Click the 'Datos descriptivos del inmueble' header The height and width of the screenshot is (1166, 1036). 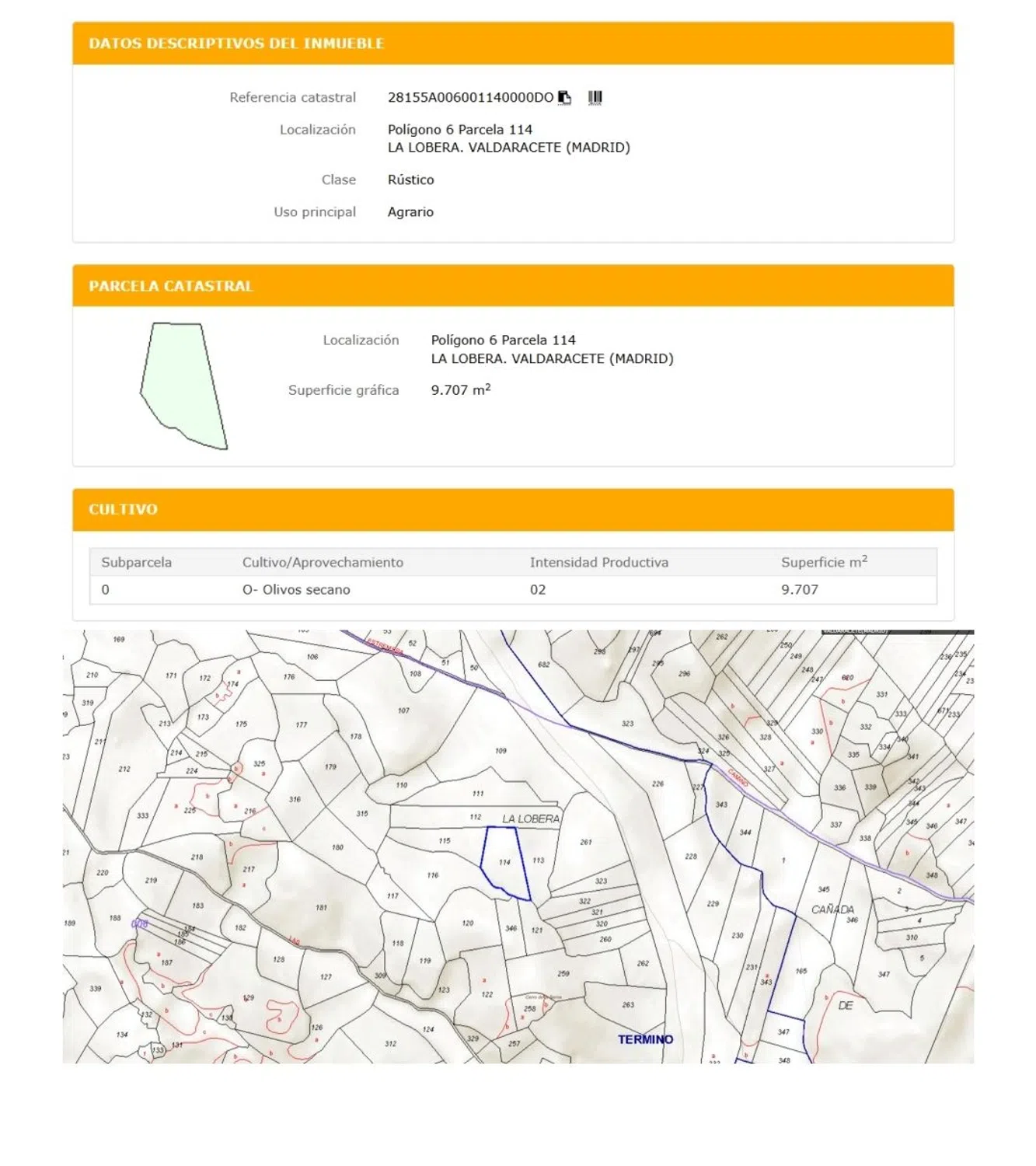[x=236, y=44]
